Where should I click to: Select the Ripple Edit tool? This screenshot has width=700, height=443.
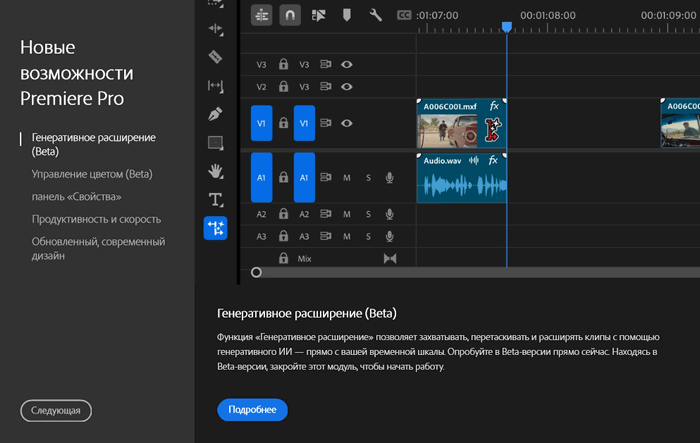coord(216,29)
